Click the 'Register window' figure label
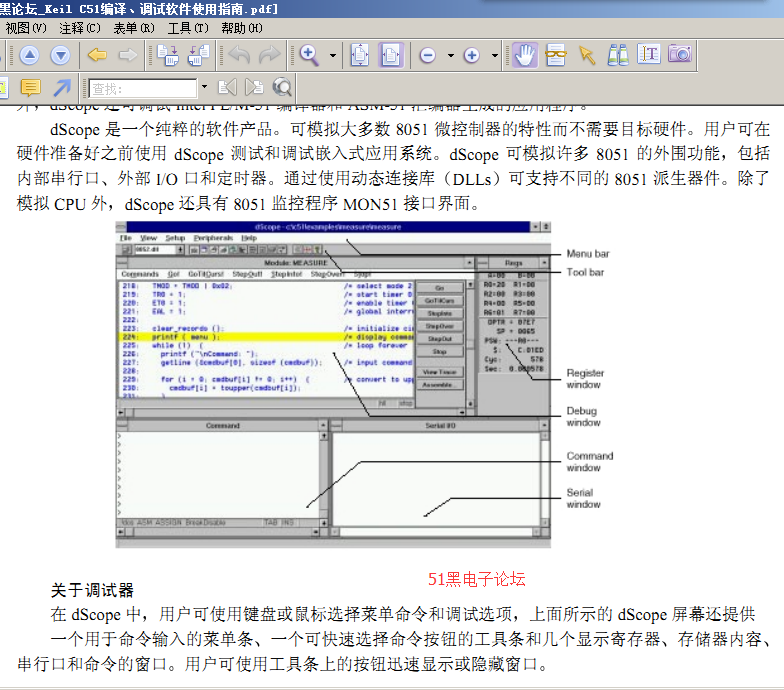The width and height of the screenshot is (784, 690). 585,378
